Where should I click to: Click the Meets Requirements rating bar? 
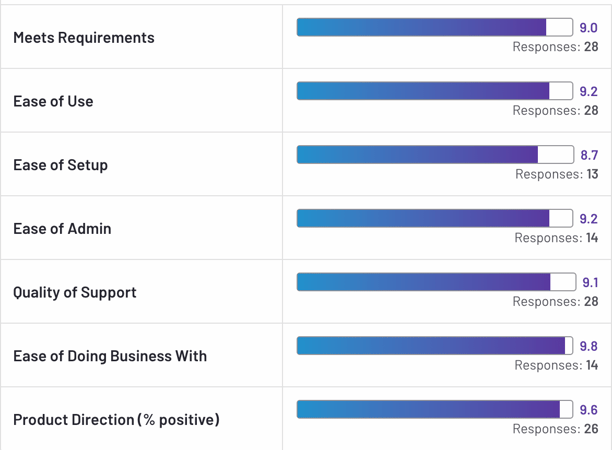435,28
